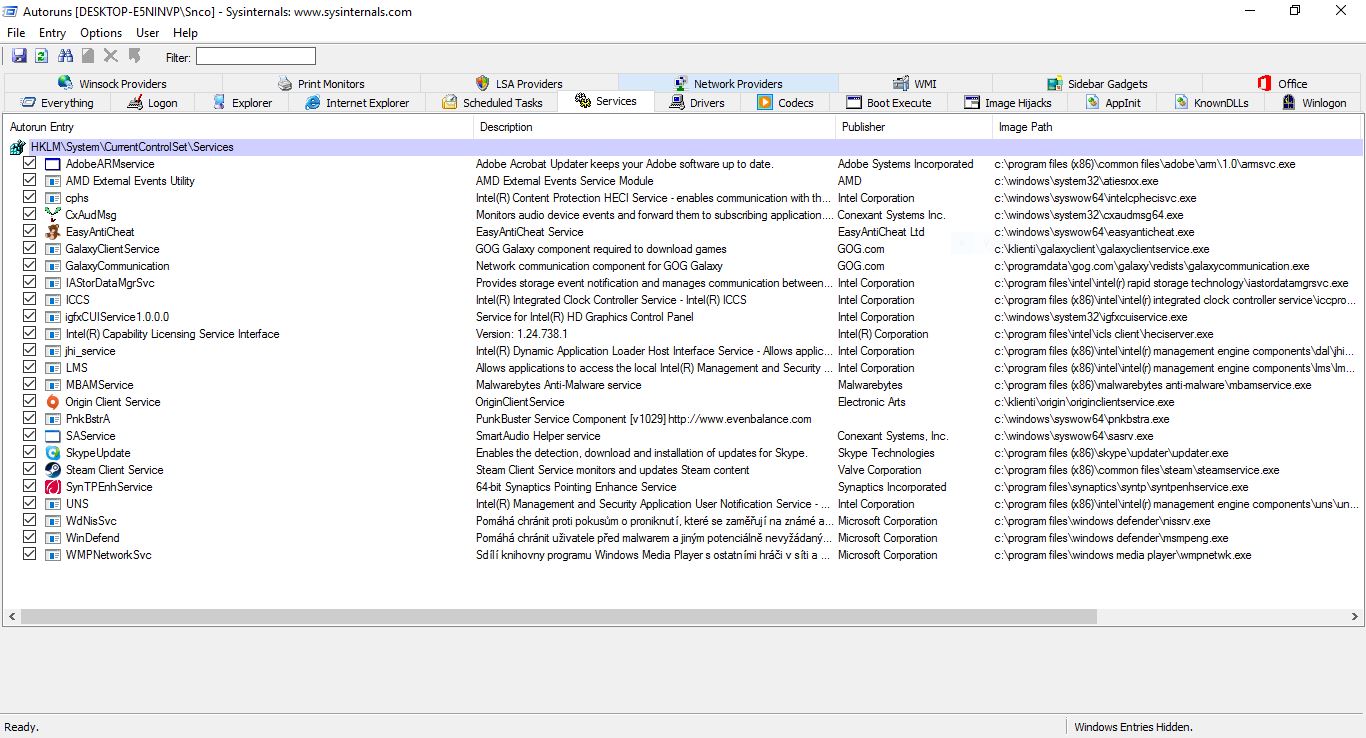The height and width of the screenshot is (738, 1366).
Task: Open the Options menu
Action: (x=101, y=33)
